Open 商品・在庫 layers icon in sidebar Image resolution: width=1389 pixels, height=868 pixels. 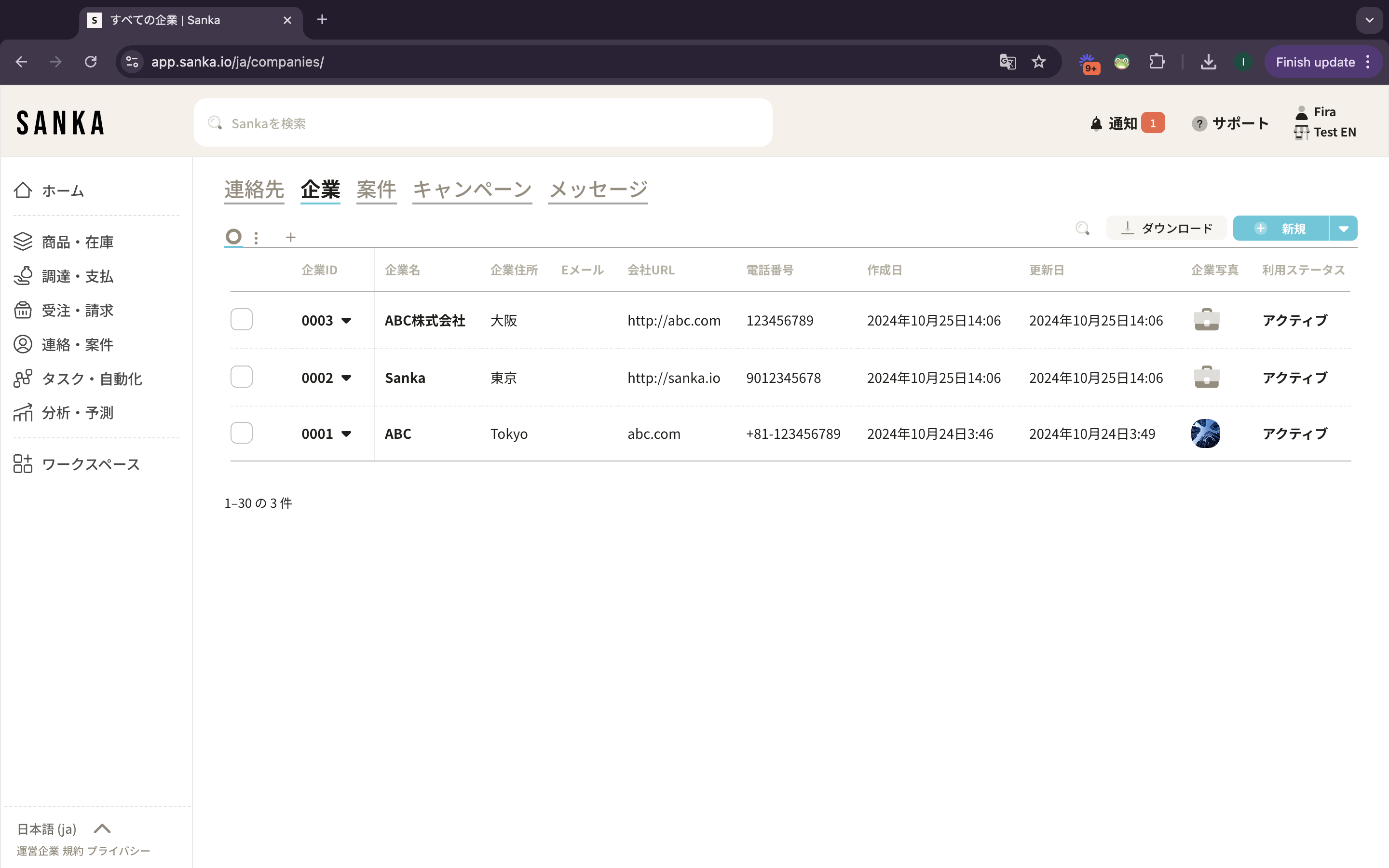pyautogui.click(x=23, y=242)
